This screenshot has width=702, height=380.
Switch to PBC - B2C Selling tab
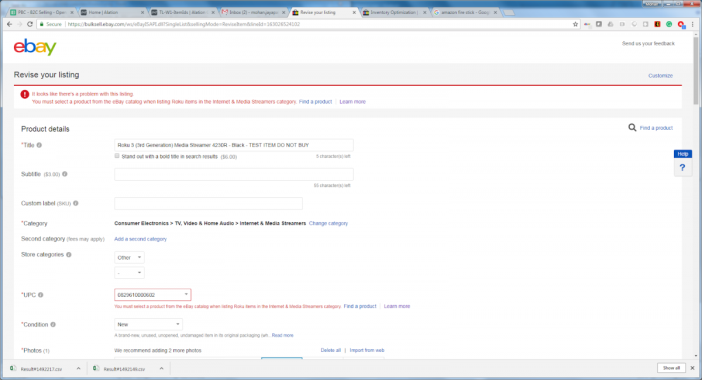point(41,13)
